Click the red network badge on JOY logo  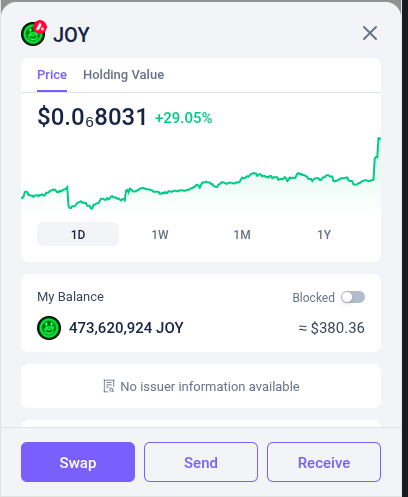click(41, 27)
